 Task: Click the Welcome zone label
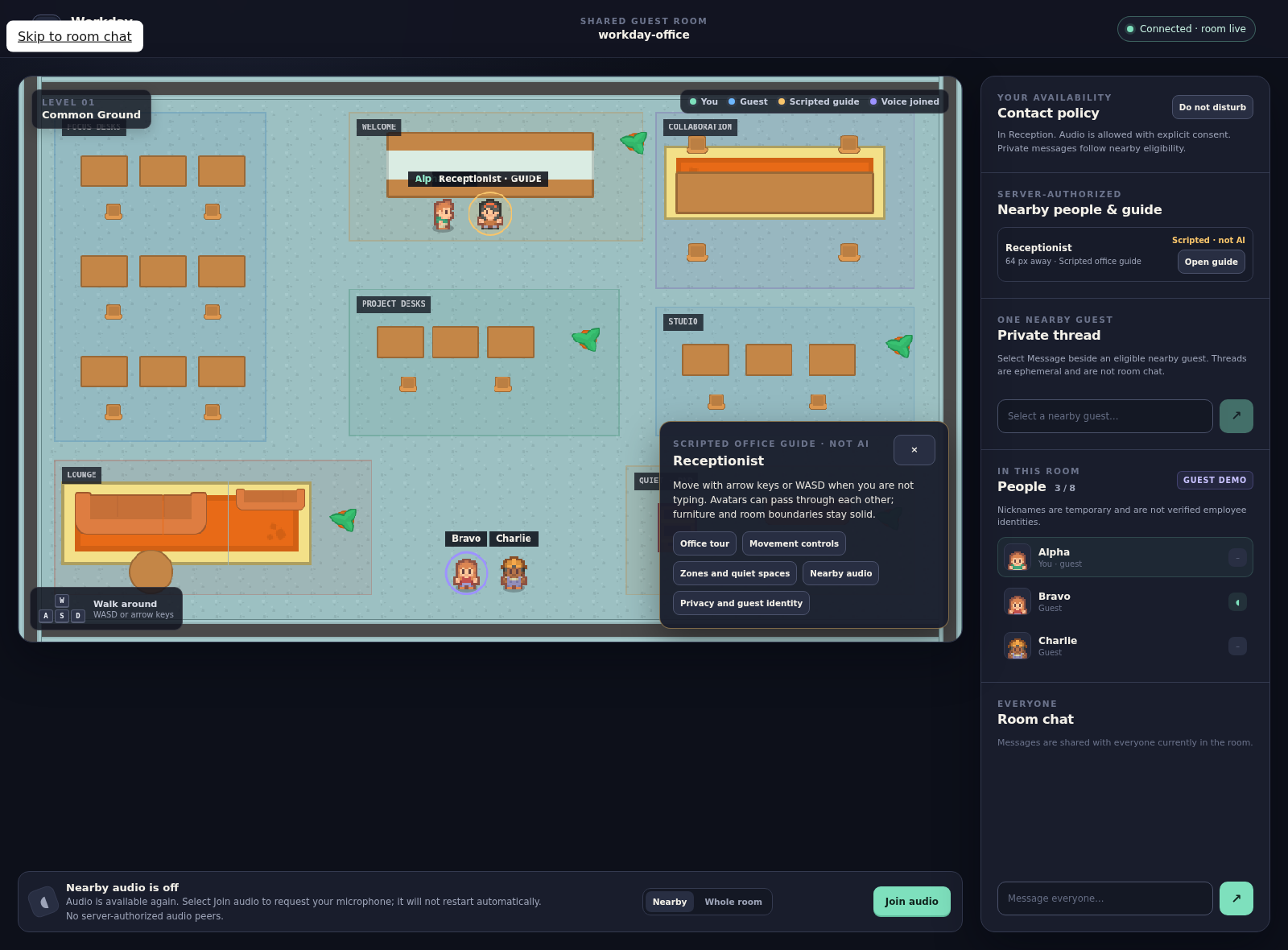click(x=379, y=127)
